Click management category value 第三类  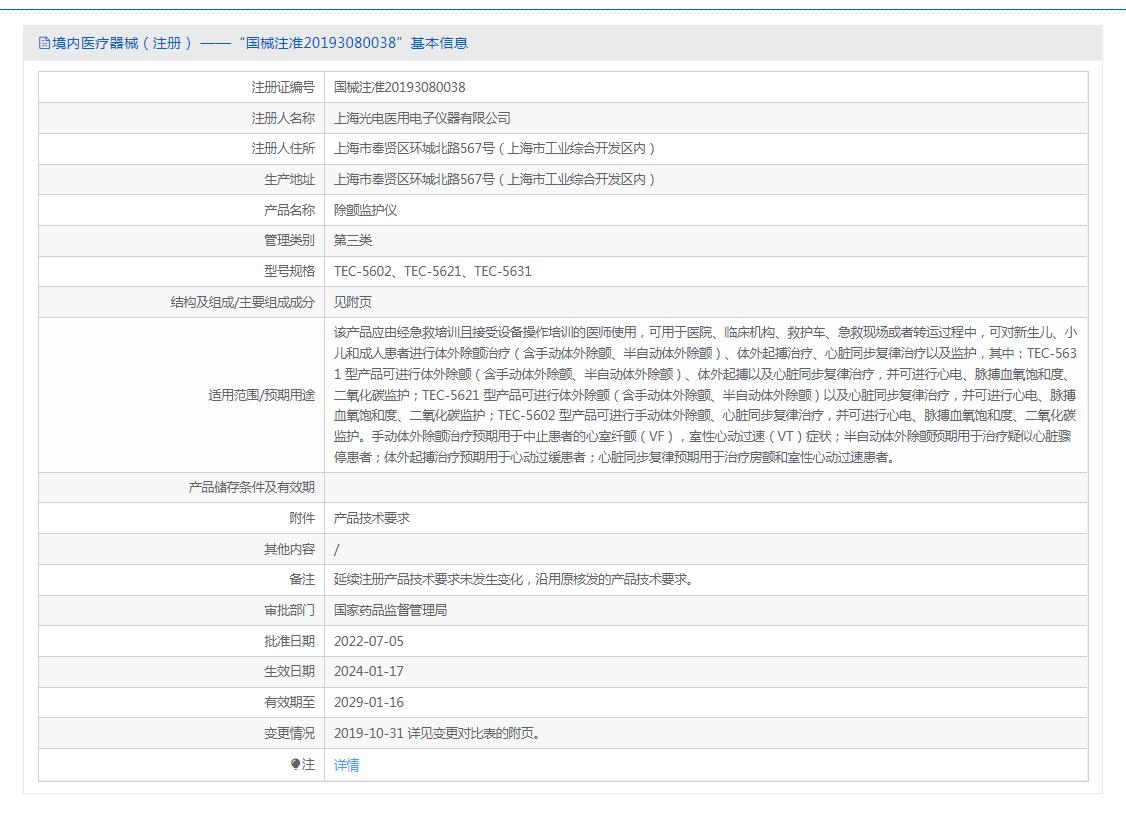353,240
